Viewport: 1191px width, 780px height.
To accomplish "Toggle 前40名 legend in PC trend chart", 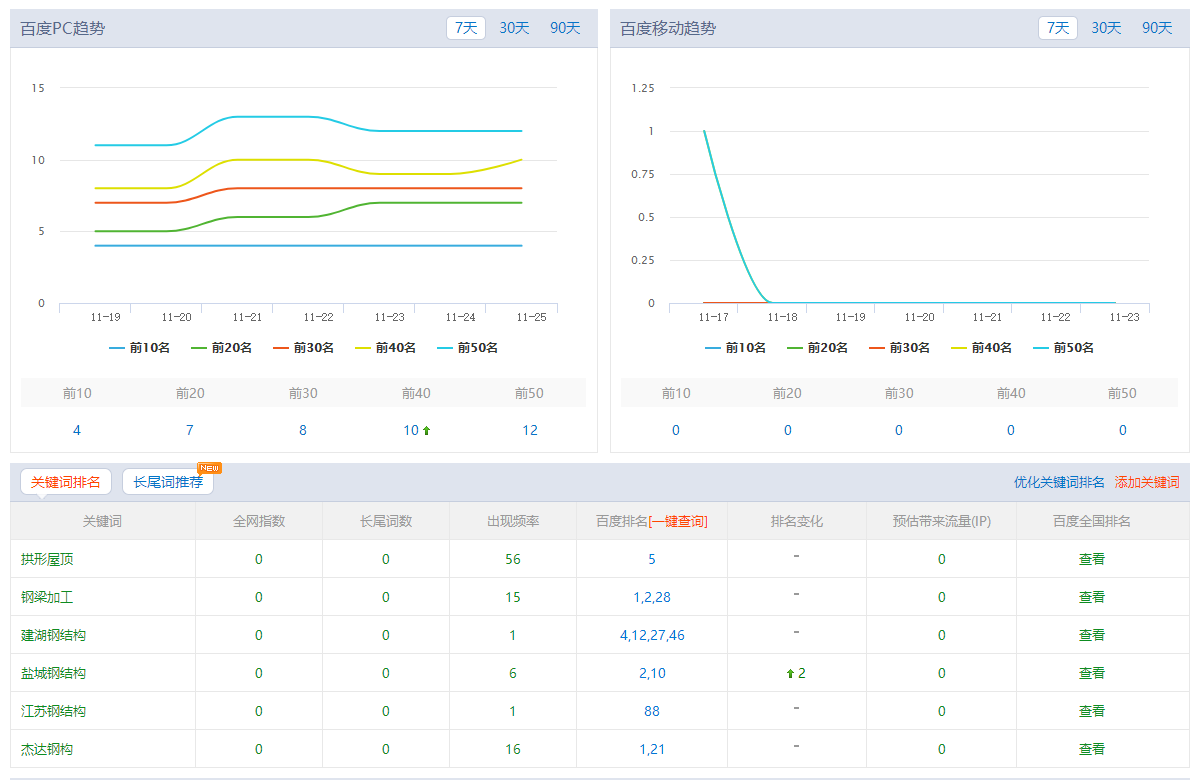I will 386,348.
